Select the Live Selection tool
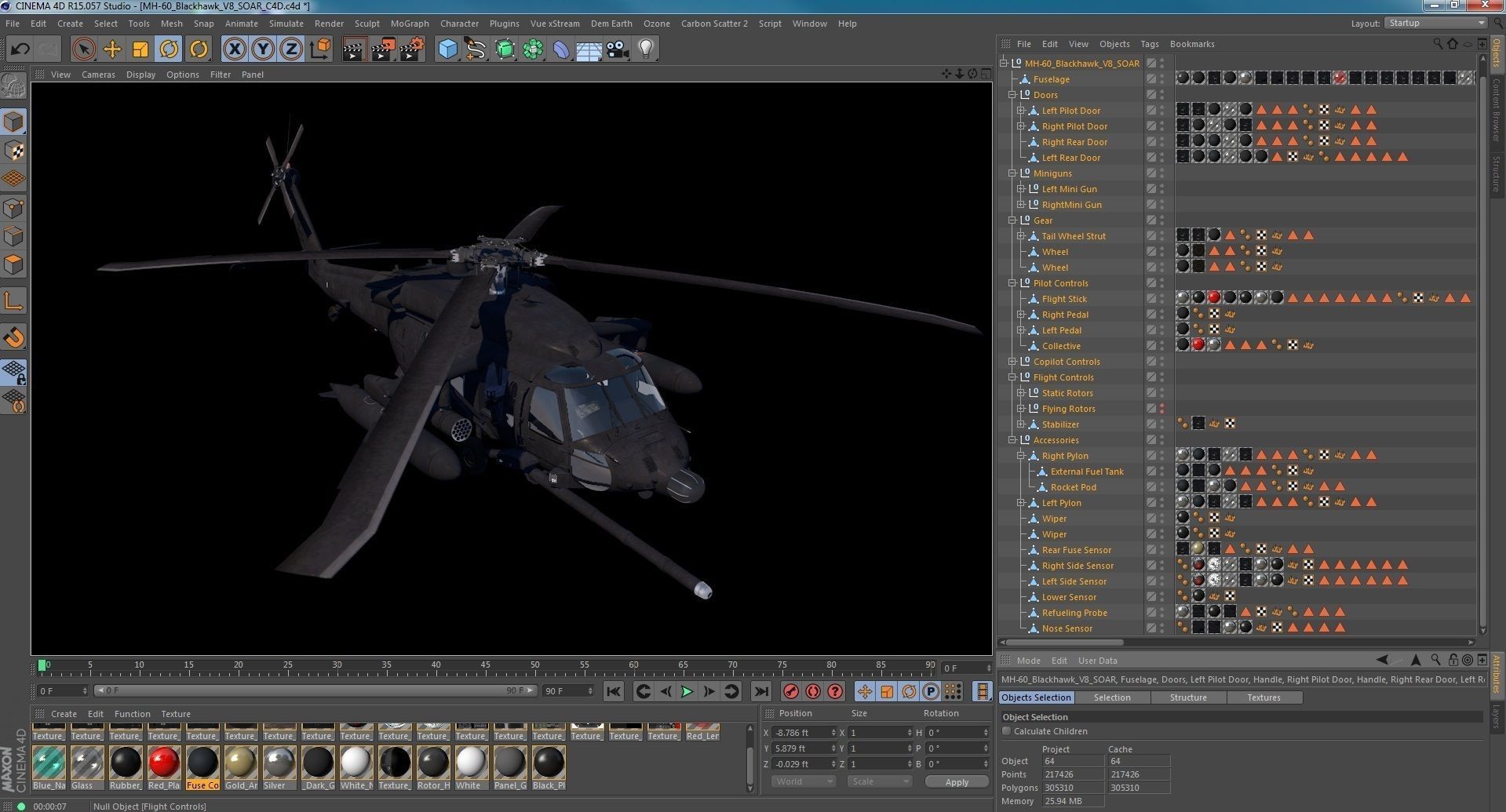The width and height of the screenshot is (1506, 812). [x=83, y=49]
